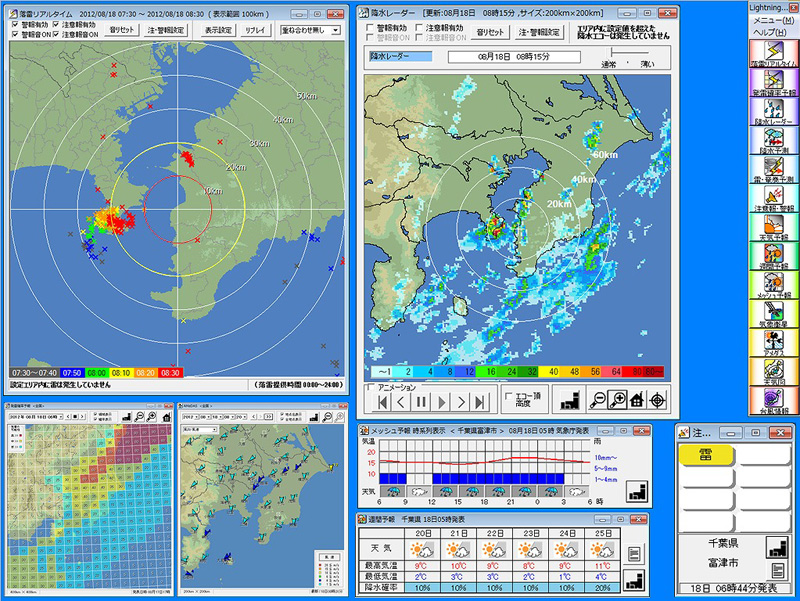Viewport: 800px width, 601px height.
Task: Enable the アニメーション checkbox
Action: tap(372, 386)
